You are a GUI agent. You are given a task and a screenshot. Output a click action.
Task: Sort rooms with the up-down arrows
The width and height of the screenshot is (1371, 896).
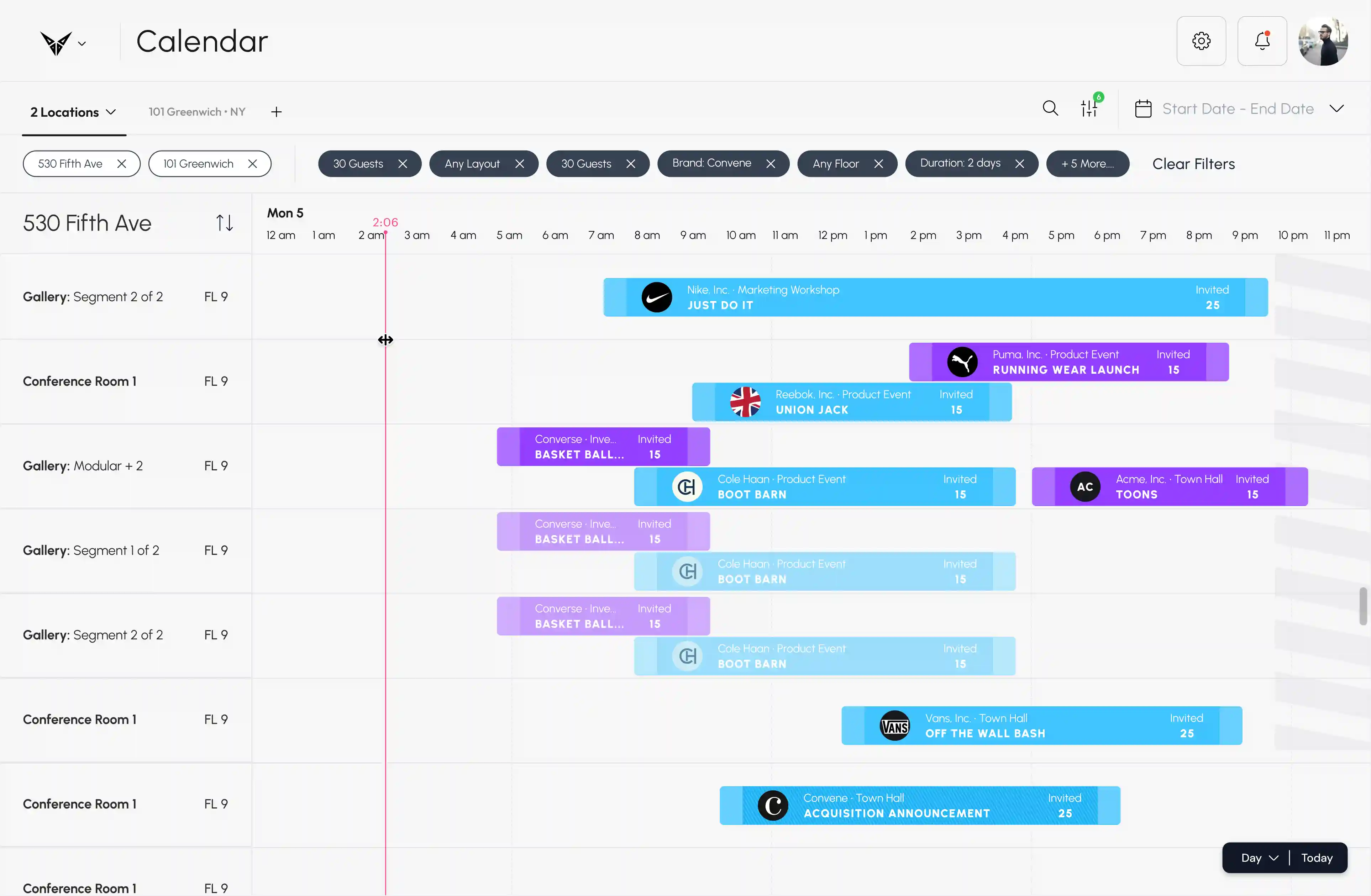point(225,223)
